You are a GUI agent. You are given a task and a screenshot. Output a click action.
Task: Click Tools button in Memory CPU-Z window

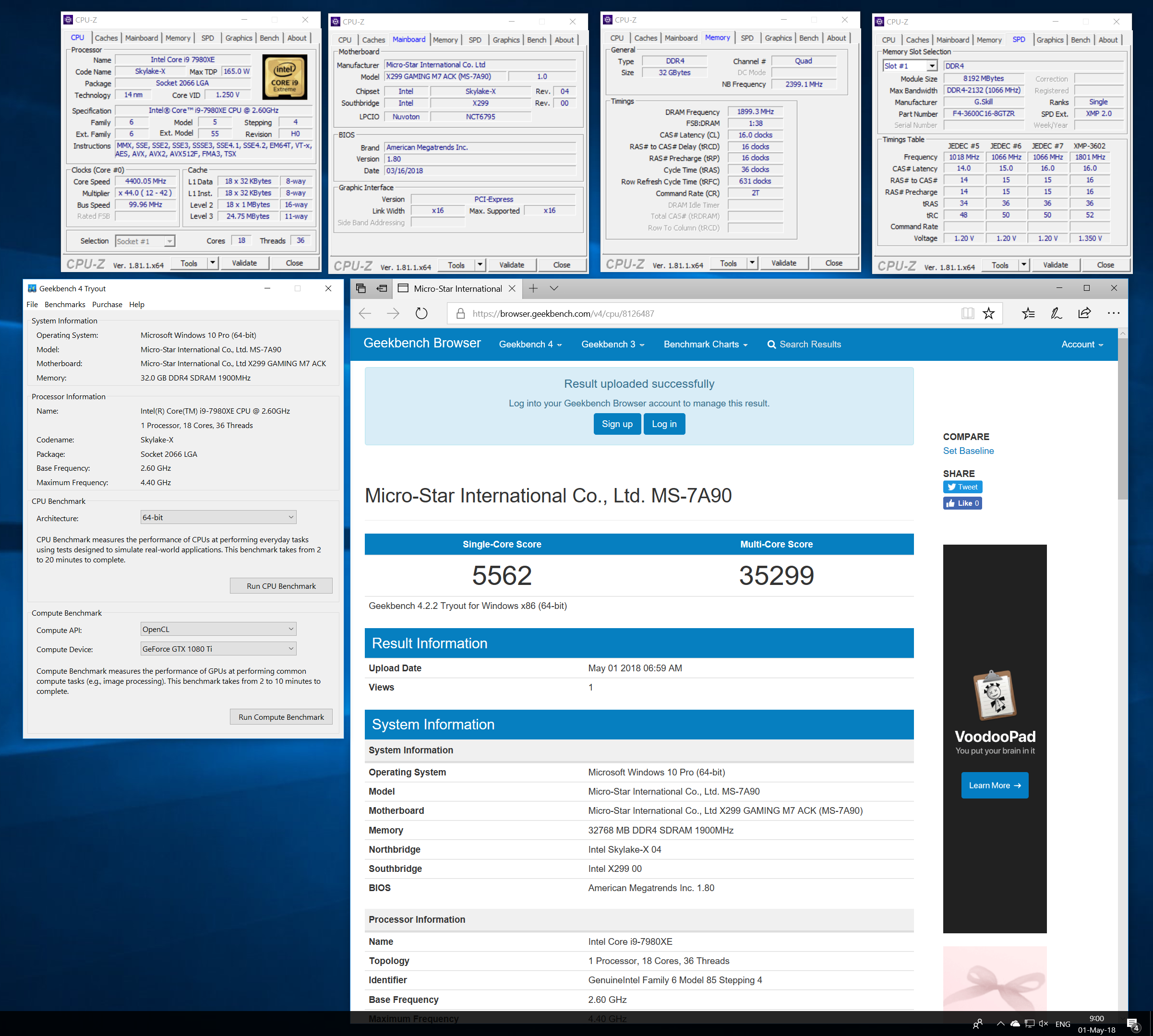[x=728, y=263]
